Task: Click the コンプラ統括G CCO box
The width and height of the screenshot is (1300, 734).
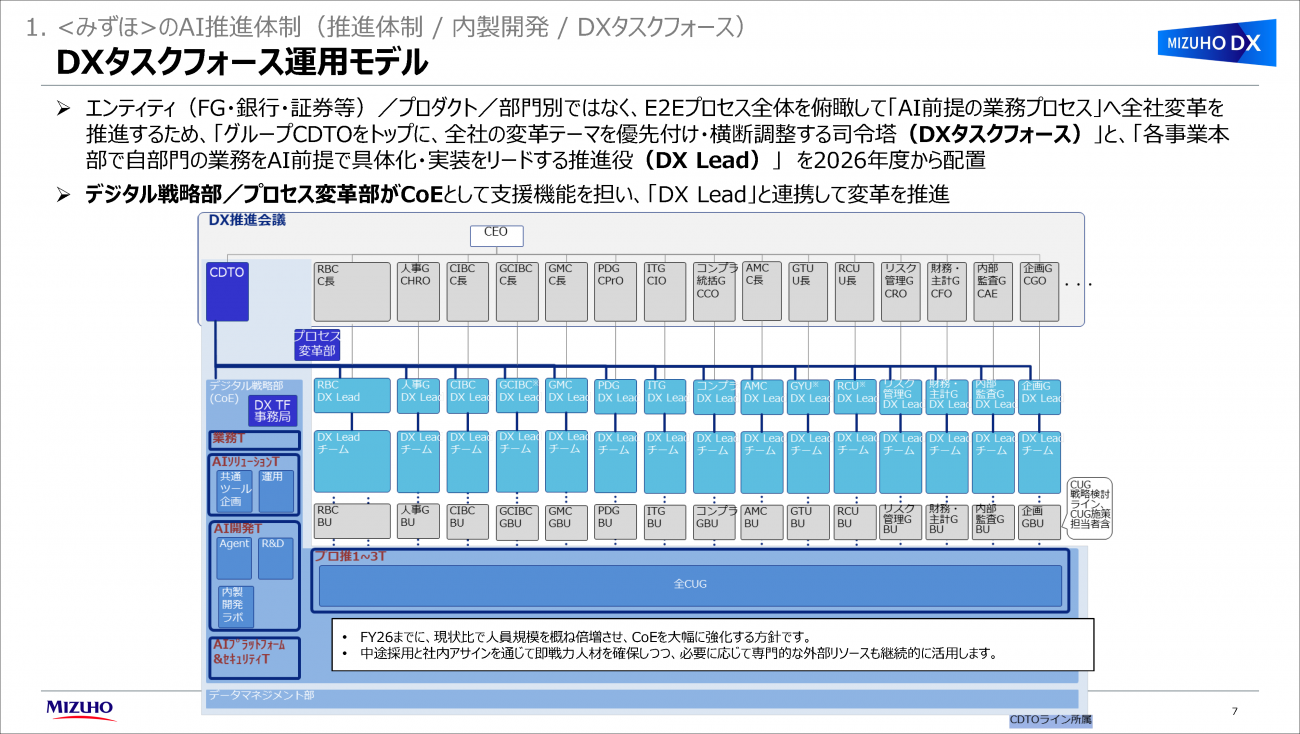Action: click(715, 292)
